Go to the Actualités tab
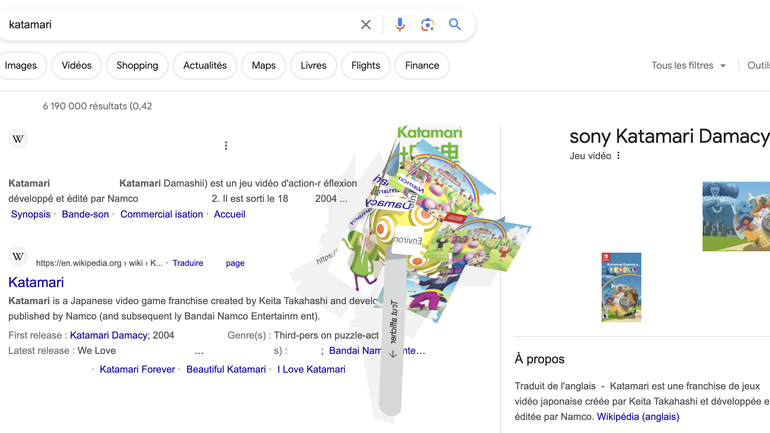The width and height of the screenshot is (770, 433). pyautogui.click(x=205, y=66)
